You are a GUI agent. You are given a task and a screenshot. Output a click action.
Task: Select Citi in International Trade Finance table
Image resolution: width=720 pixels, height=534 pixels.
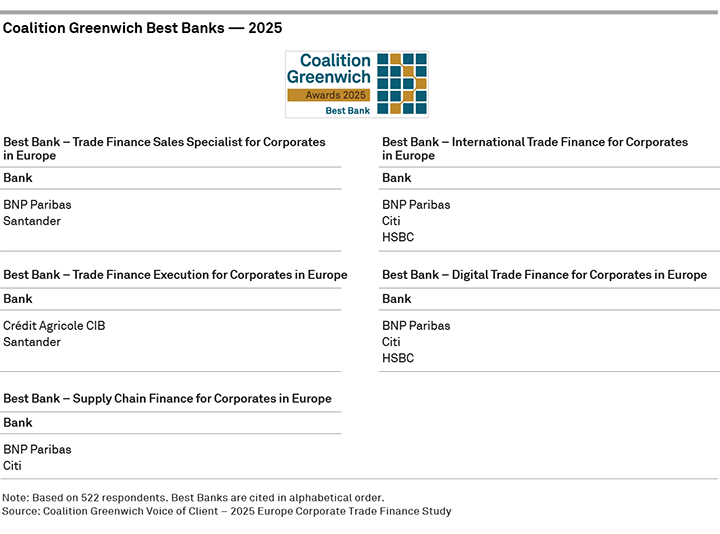click(x=391, y=221)
